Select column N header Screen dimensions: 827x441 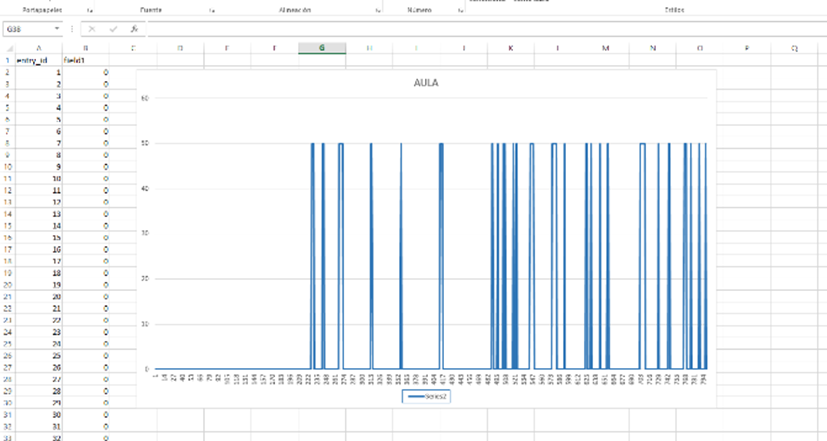(x=652, y=48)
